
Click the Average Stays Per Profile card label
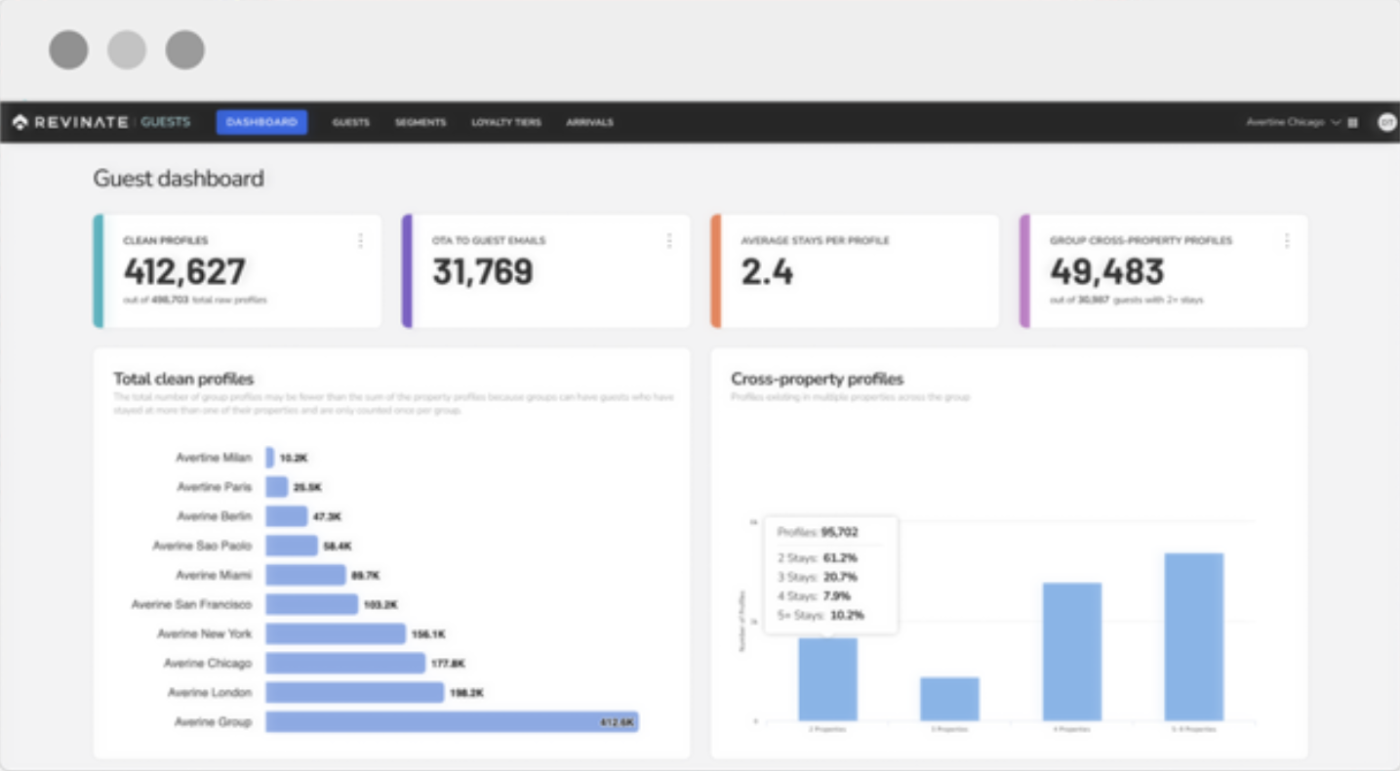(x=815, y=241)
